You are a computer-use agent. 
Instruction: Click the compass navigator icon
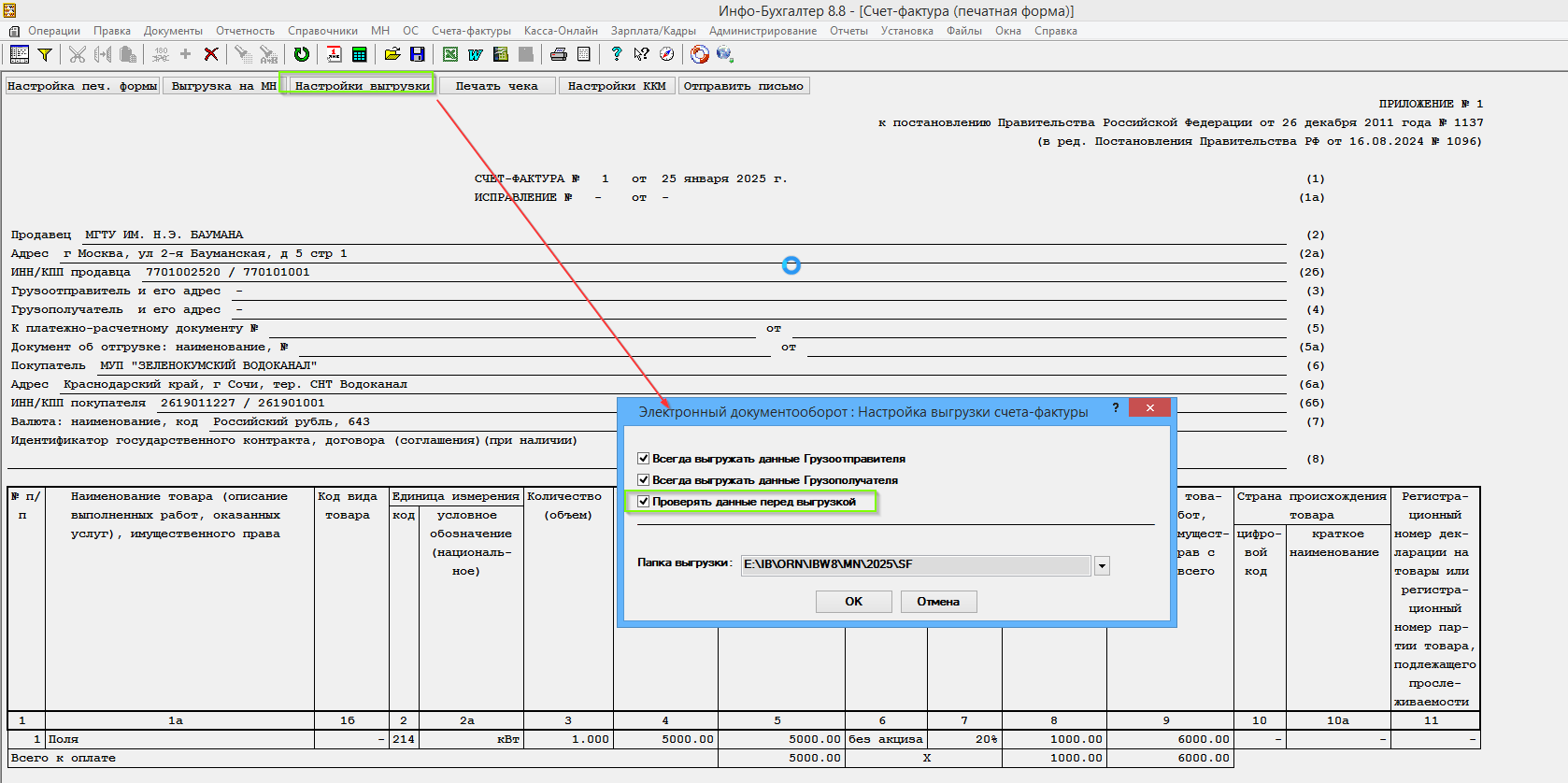[x=666, y=54]
